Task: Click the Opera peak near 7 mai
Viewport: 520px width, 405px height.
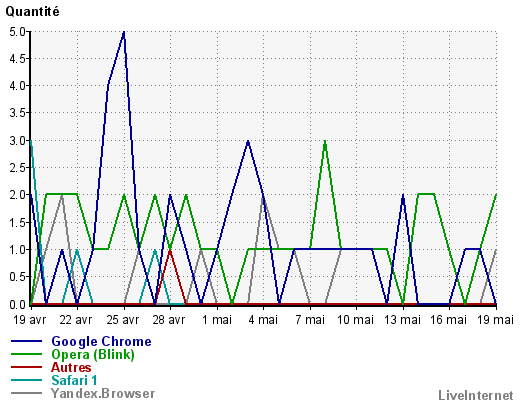Action: pos(325,141)
